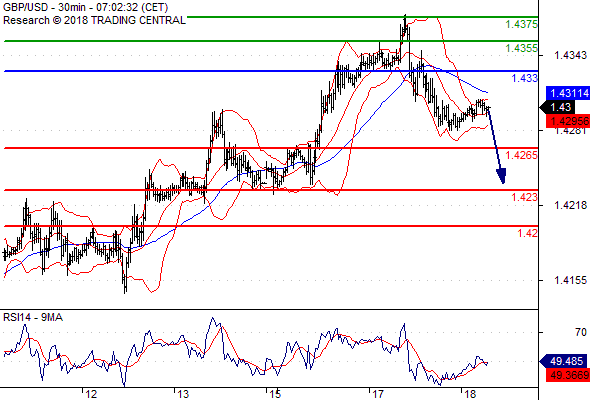Click the Trading Central research copyright text
This screenshot has width=590, height=400.
tap(94, 20)
